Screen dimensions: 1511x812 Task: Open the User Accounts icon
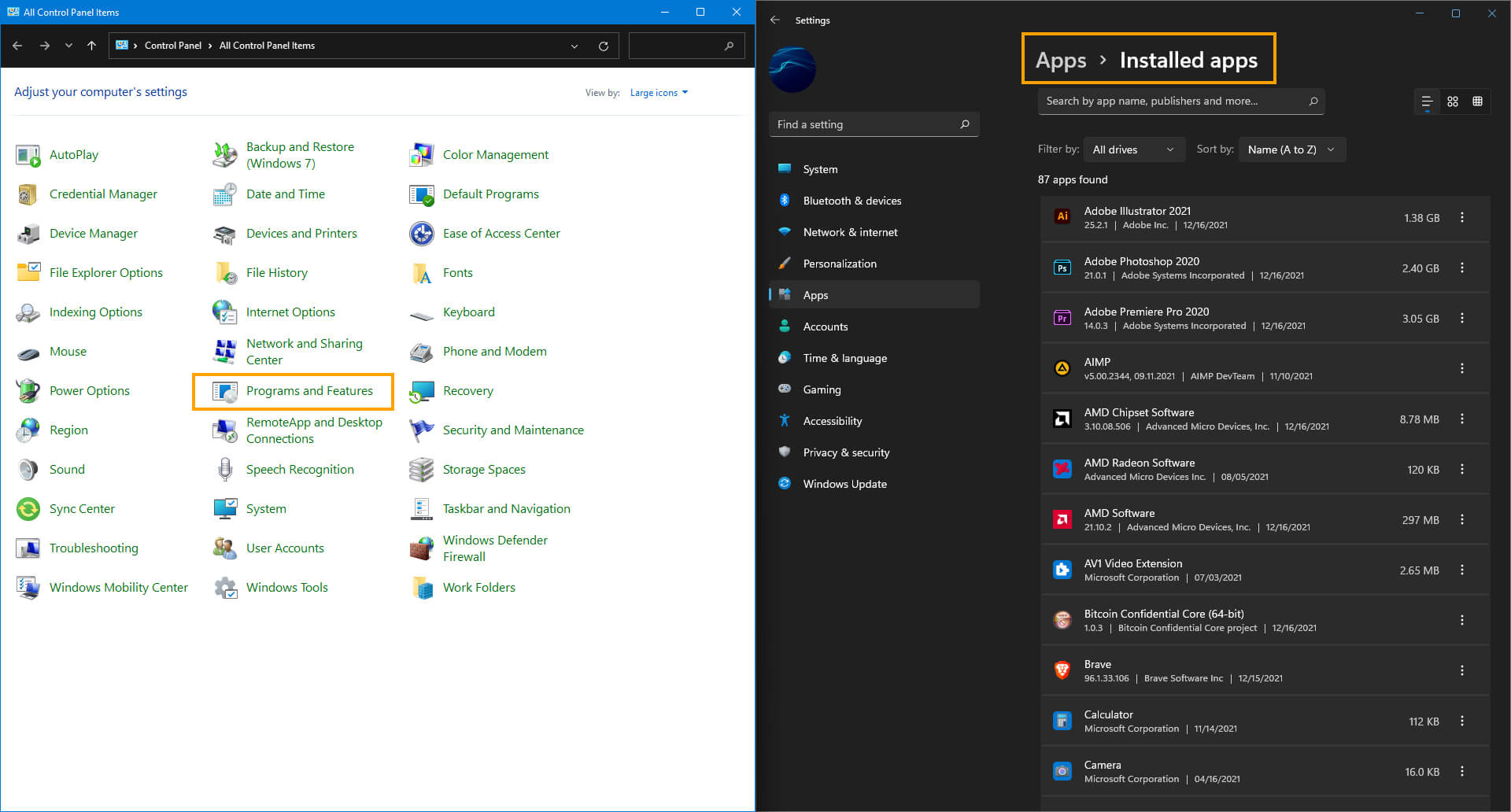[225, 548]
